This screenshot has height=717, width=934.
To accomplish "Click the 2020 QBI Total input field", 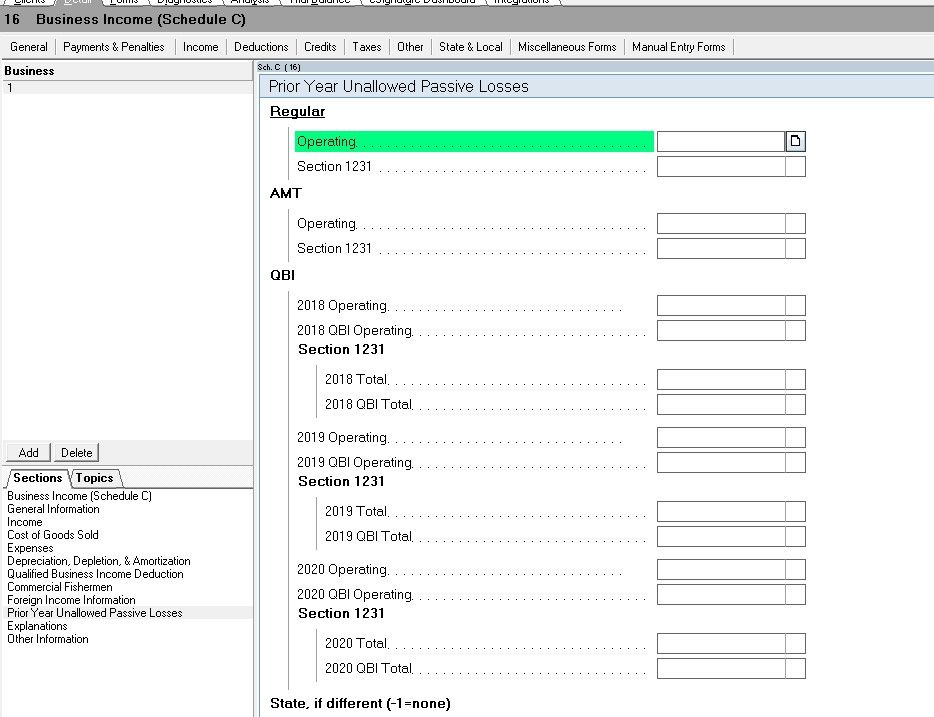I will tap(730, 668).
